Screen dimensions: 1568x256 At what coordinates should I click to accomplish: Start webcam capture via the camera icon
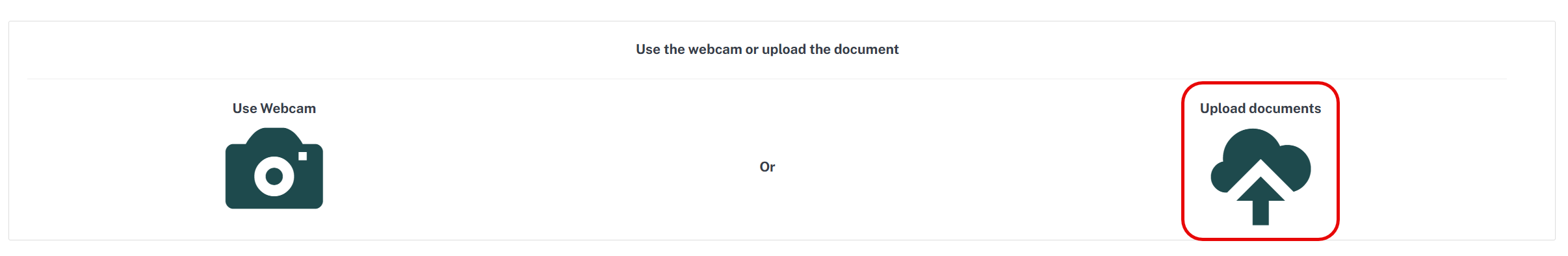274,168
